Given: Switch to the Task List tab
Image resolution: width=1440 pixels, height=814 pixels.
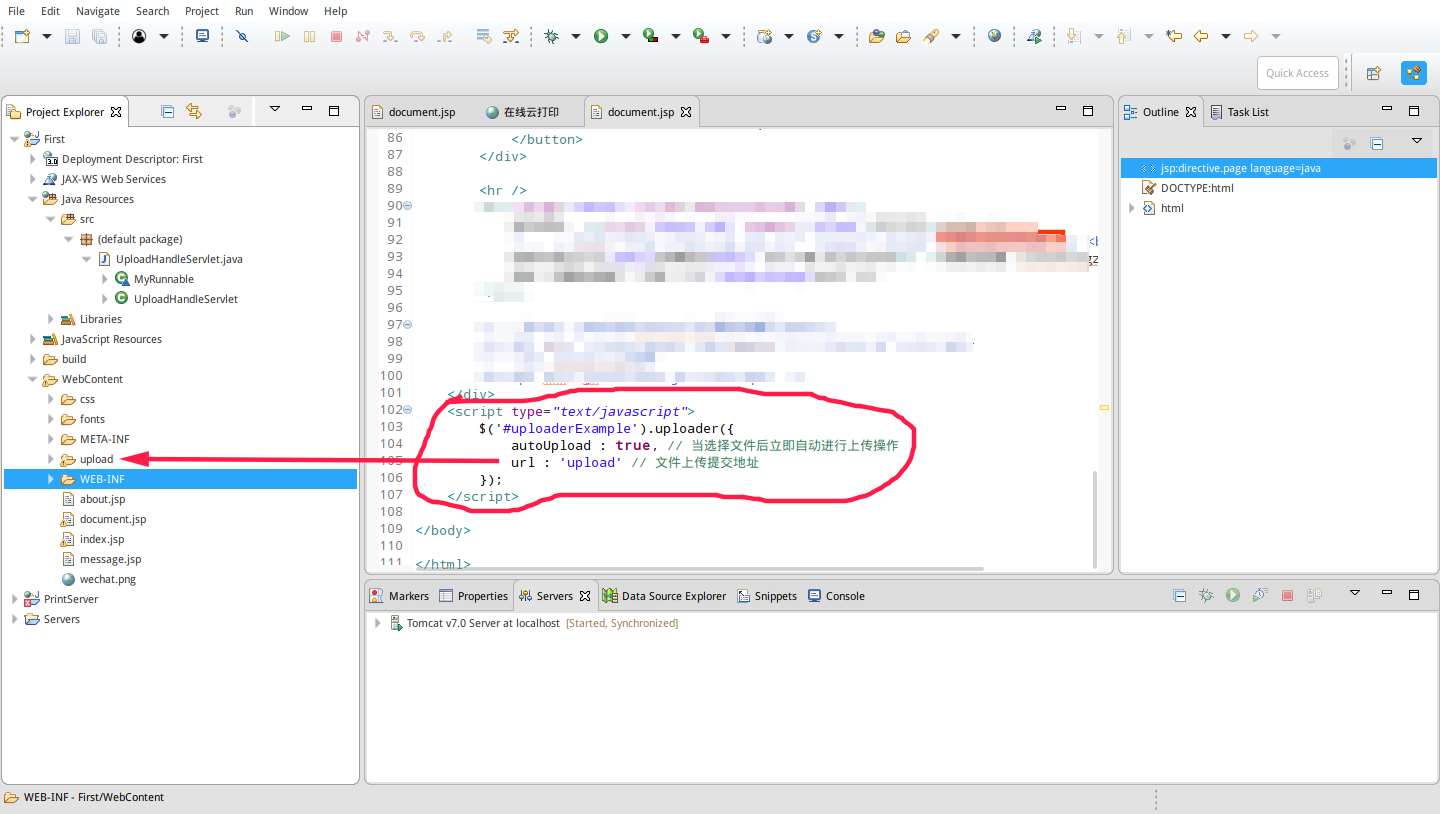Looking at the screenshot, I should [x=1239, y=112].
